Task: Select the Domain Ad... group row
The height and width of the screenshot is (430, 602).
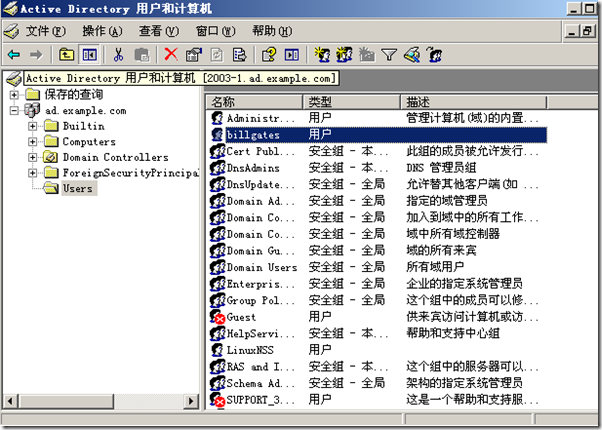Action: [x=378, y=201]
